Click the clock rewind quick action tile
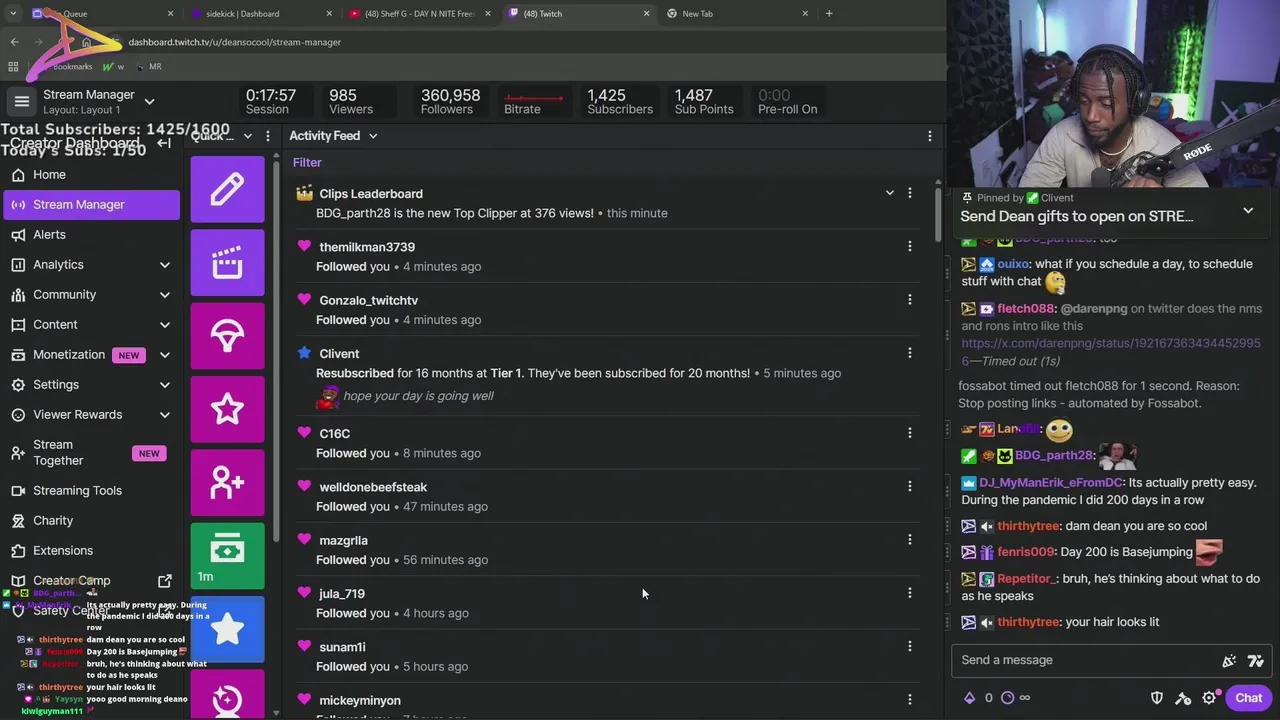This screenshot has height=720, width=1280. (227, 695)
